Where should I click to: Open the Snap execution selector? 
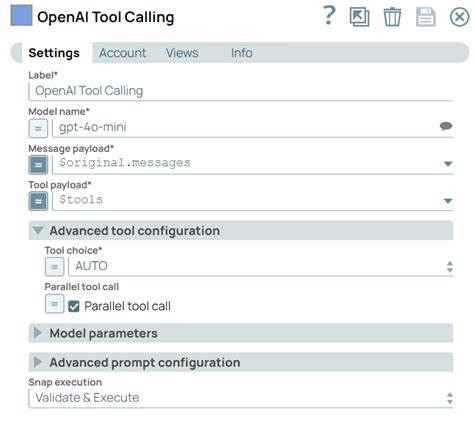tap(241, 398)
